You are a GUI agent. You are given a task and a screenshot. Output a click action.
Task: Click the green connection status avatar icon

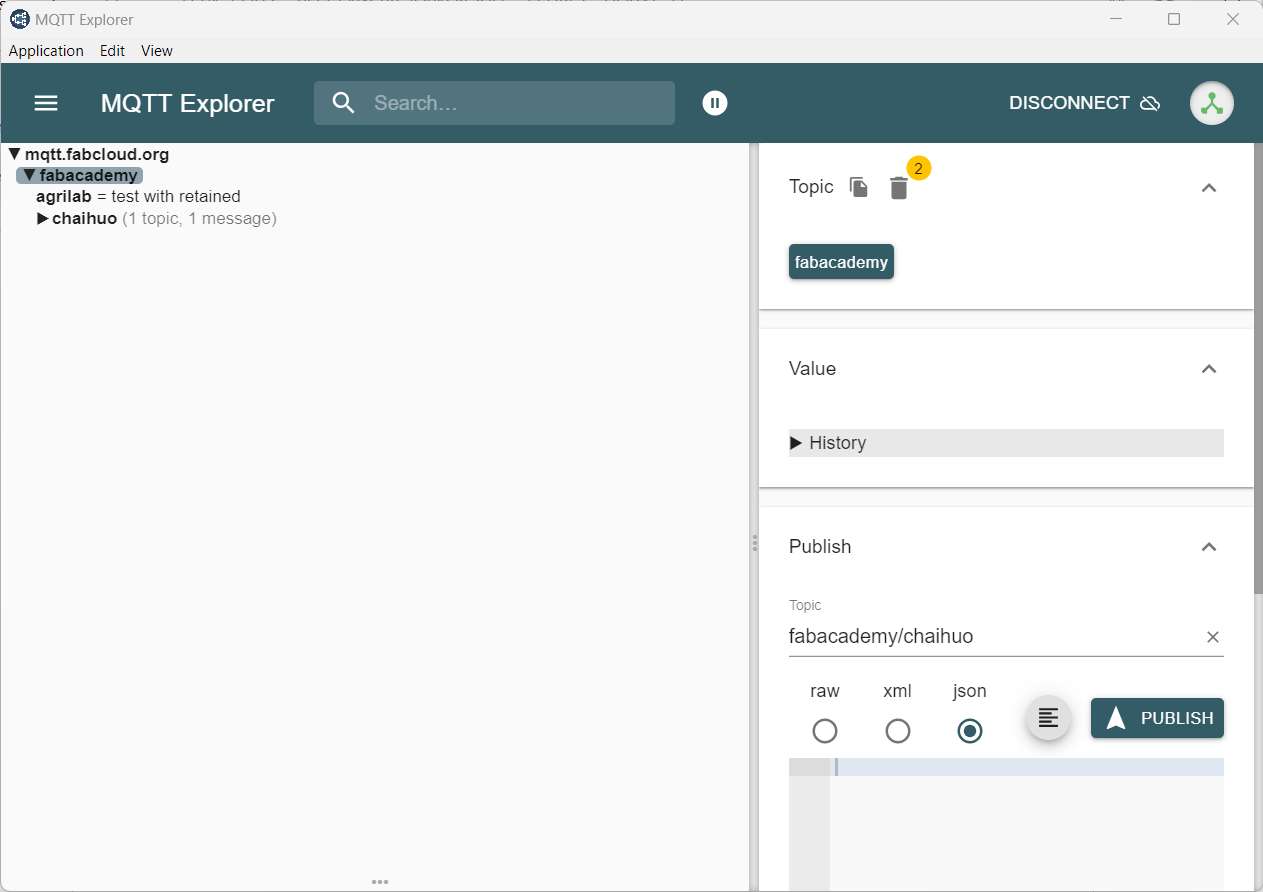[x=1212, y=103]
